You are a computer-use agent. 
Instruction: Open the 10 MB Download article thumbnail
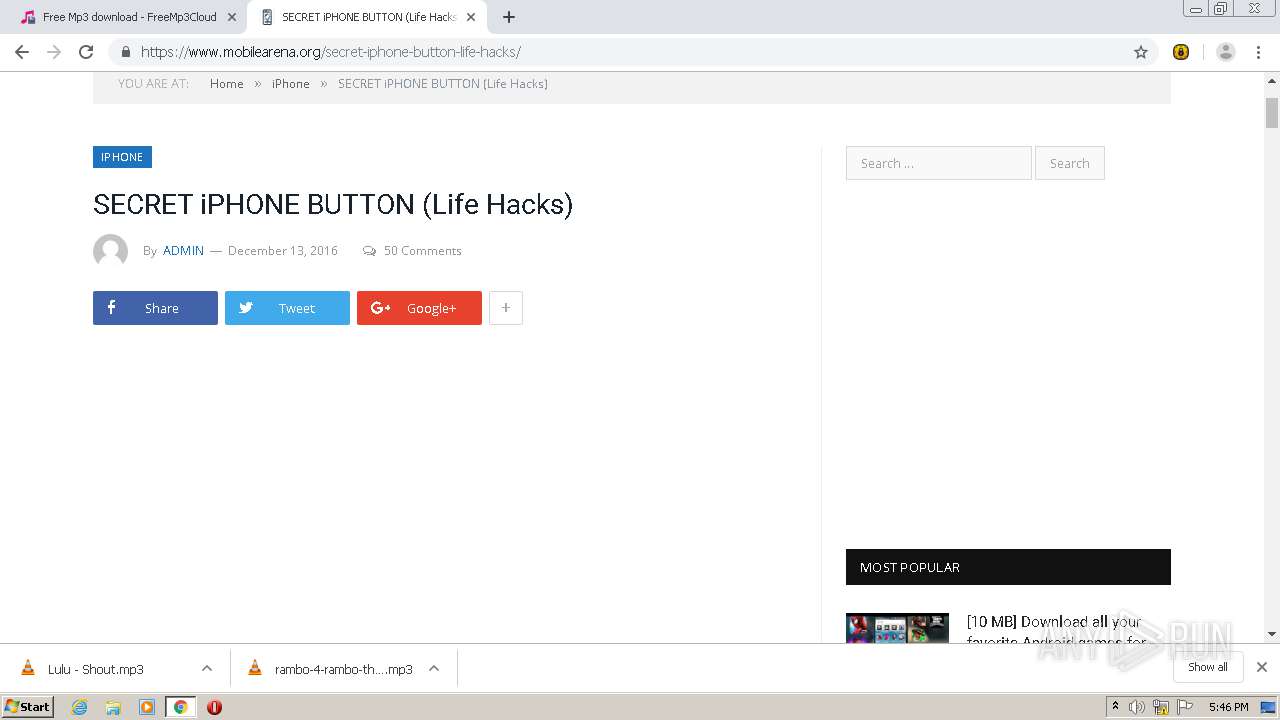(x=897, y=628)
